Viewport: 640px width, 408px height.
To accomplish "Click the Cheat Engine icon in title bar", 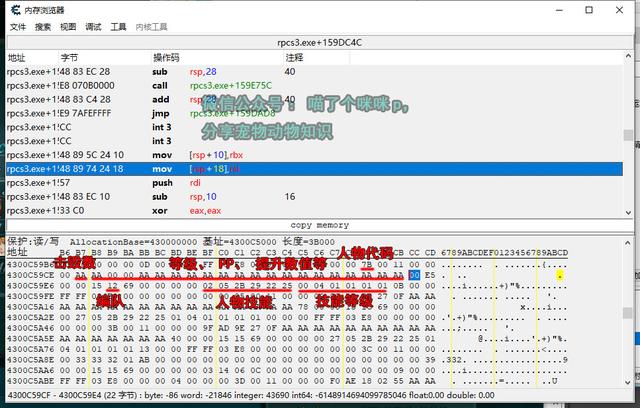I will pyautogui.click(x=15, y=10).
